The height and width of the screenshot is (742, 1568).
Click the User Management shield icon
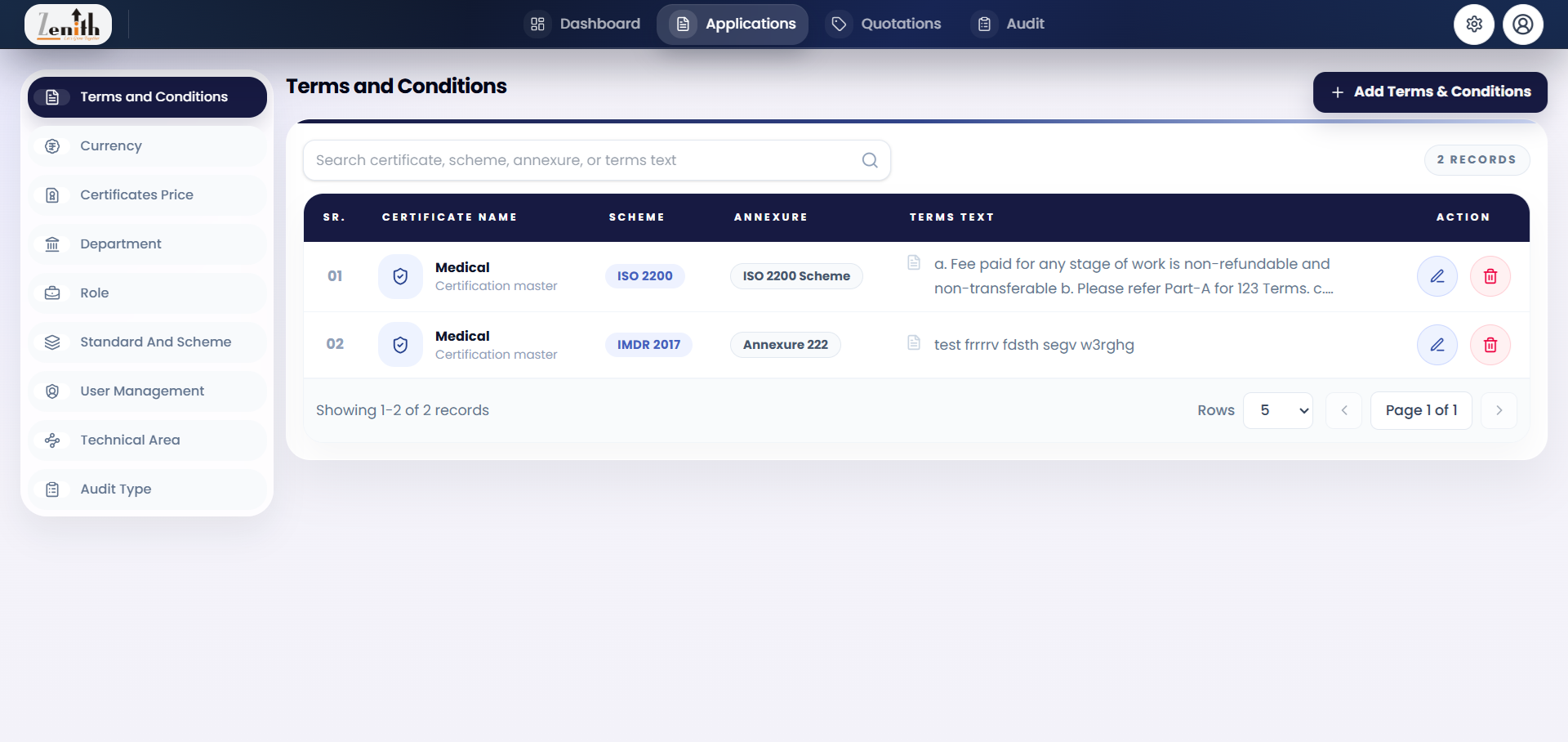[52, 391]
